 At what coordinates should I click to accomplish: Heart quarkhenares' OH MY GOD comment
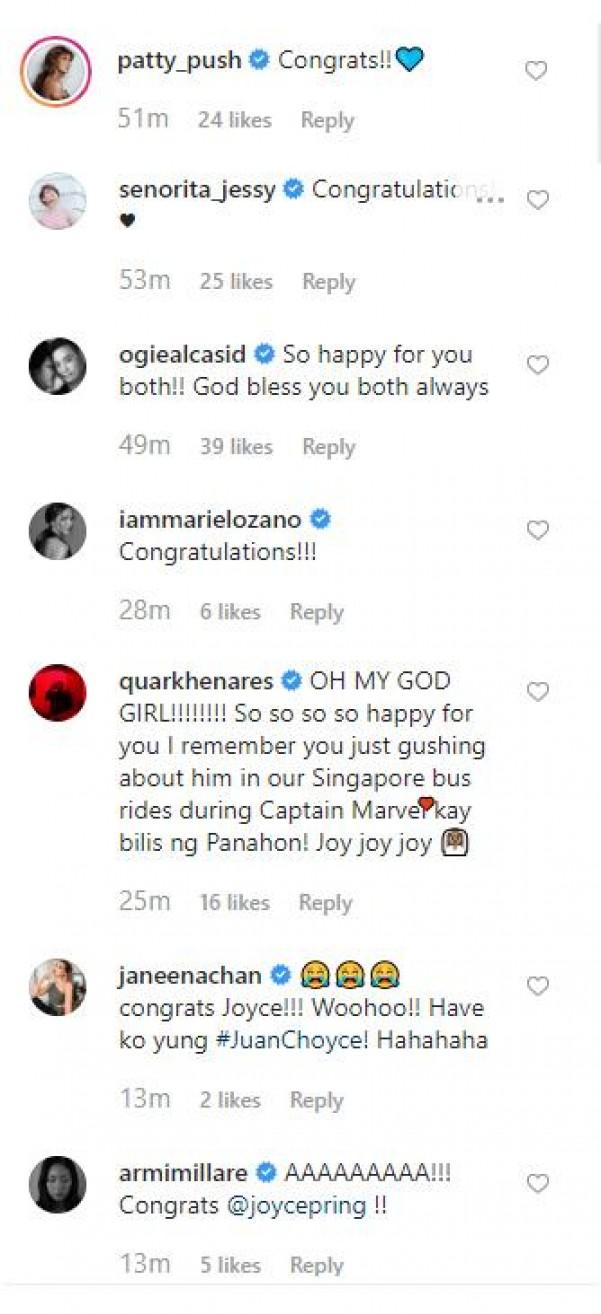pos(538,692)
